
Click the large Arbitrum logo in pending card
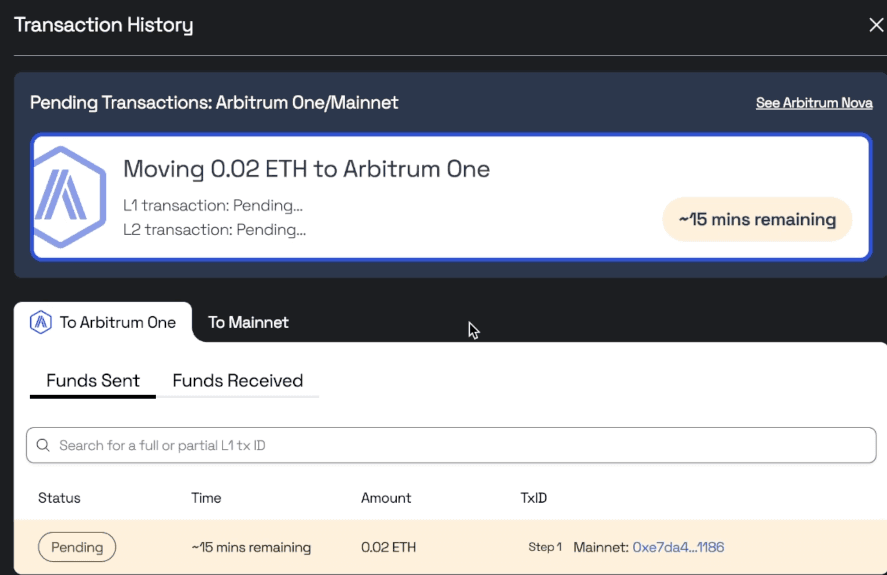coord(66,198)
